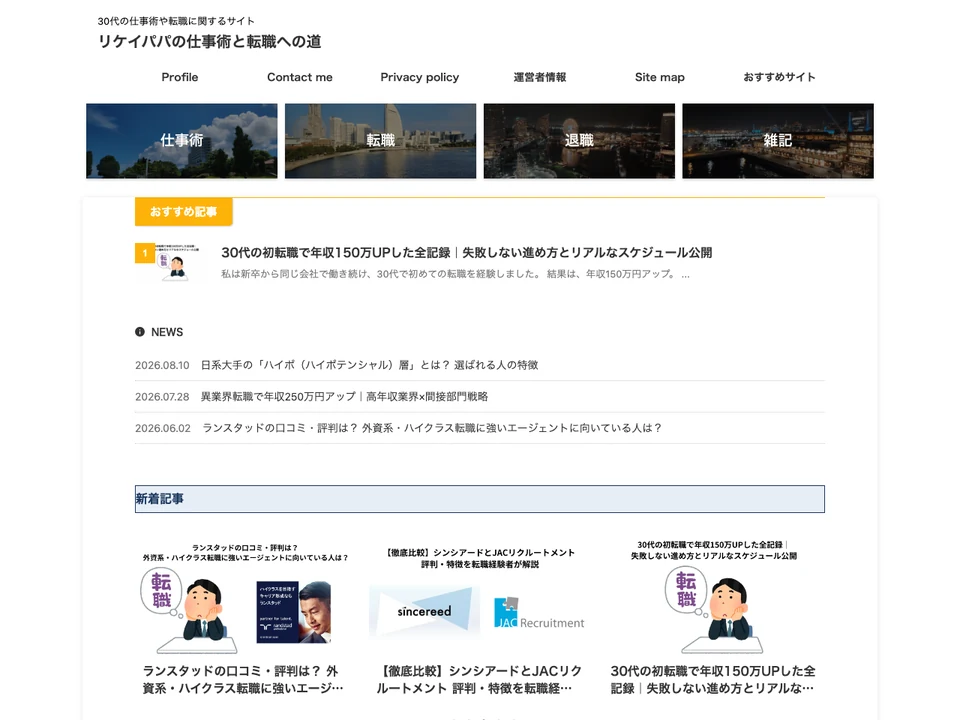Click the date 2026.08.10
This screenshot has height=720, width=960.
tap(162, 366)
